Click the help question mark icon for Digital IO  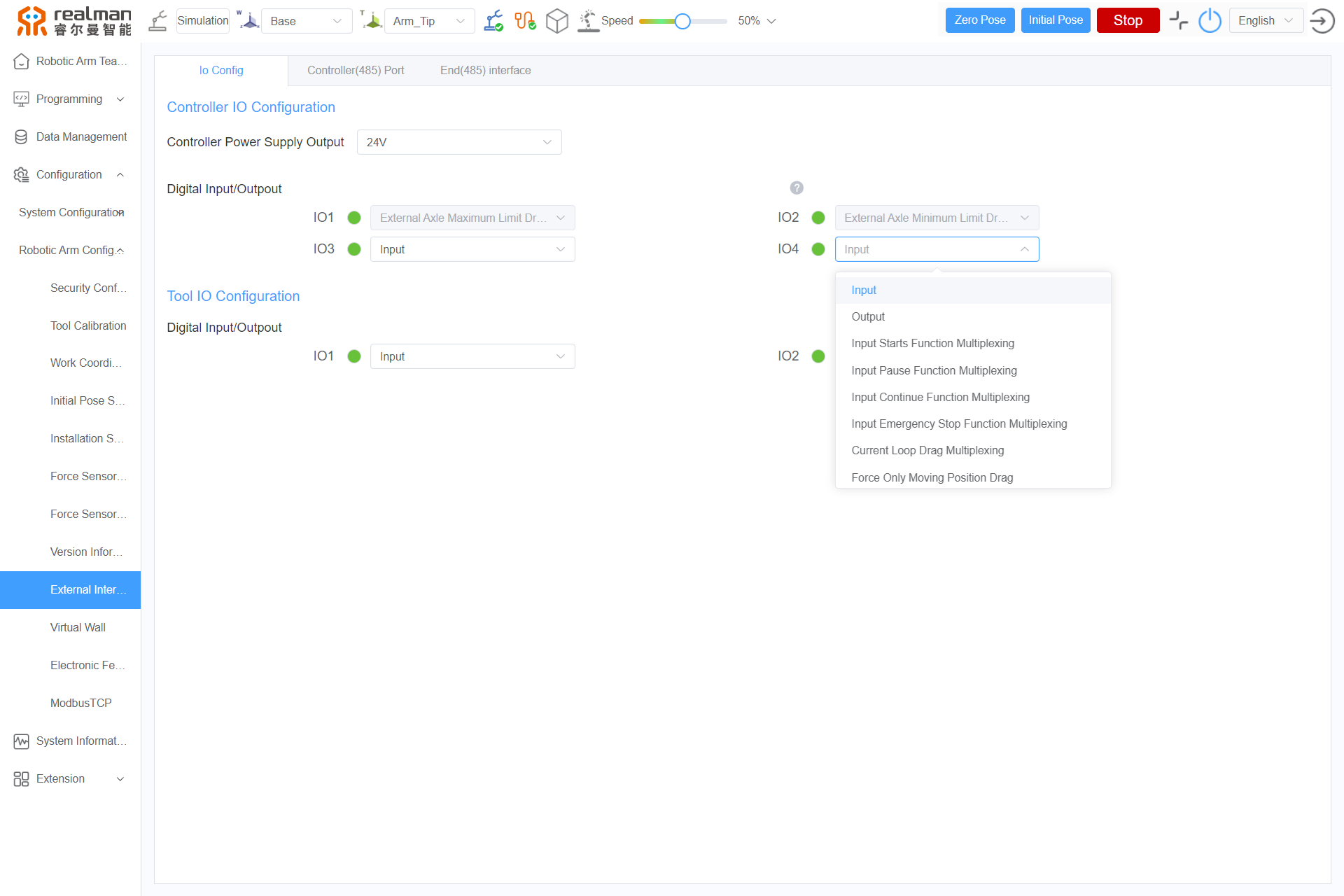coord(797,187)
